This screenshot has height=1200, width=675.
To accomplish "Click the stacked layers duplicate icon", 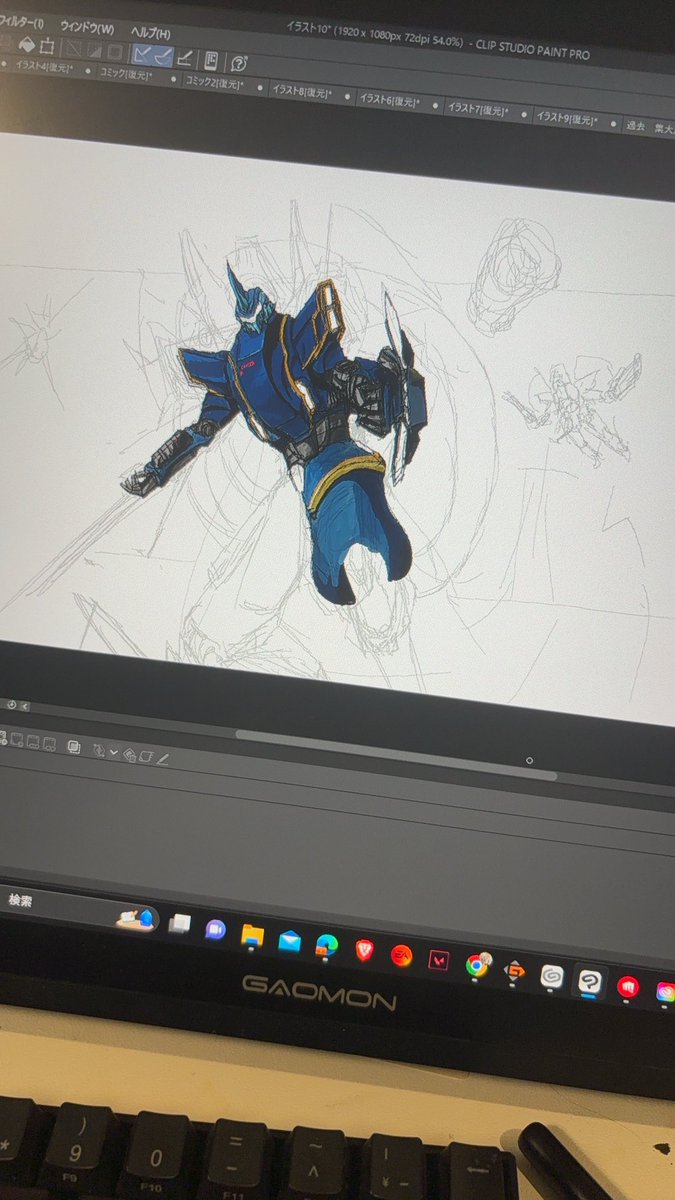I will pyautogui.click(x=74, y=746).
